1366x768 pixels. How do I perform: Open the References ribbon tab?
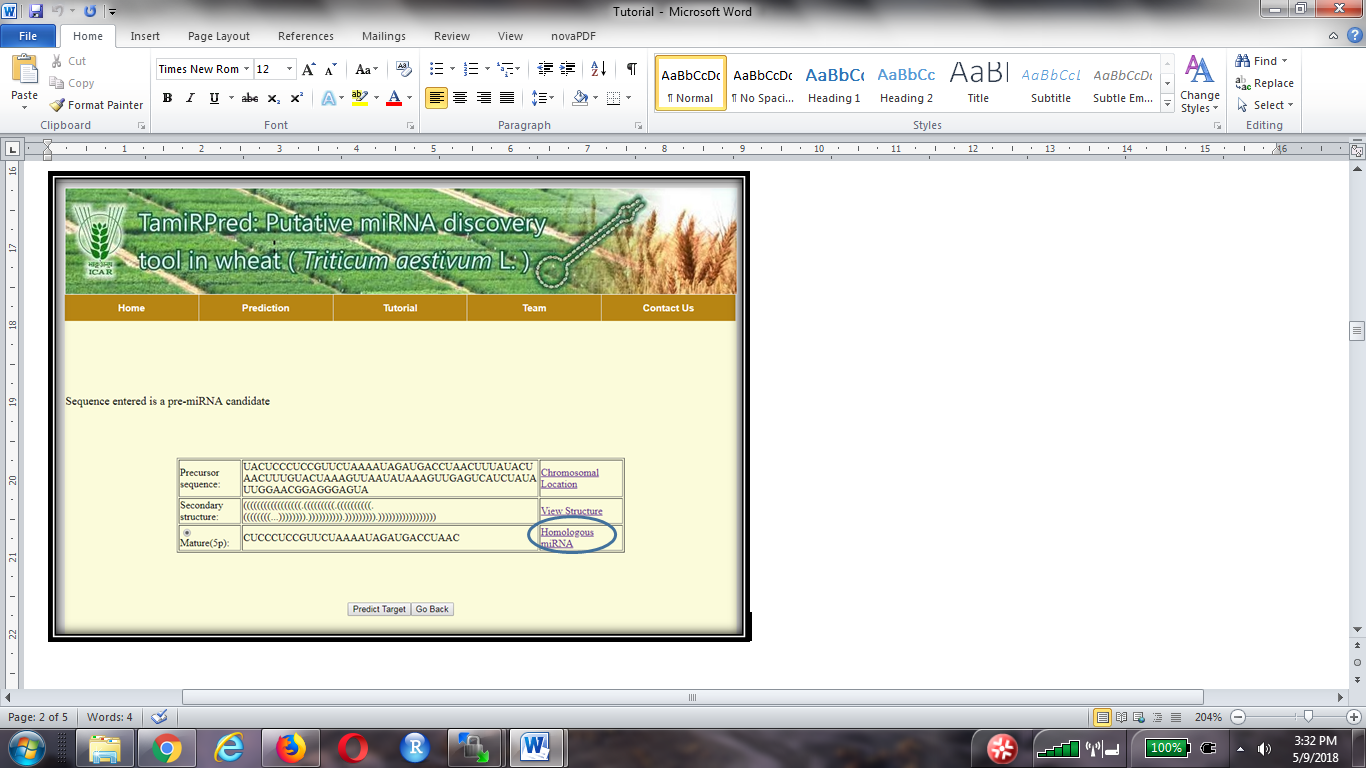(x=306, y=36)
